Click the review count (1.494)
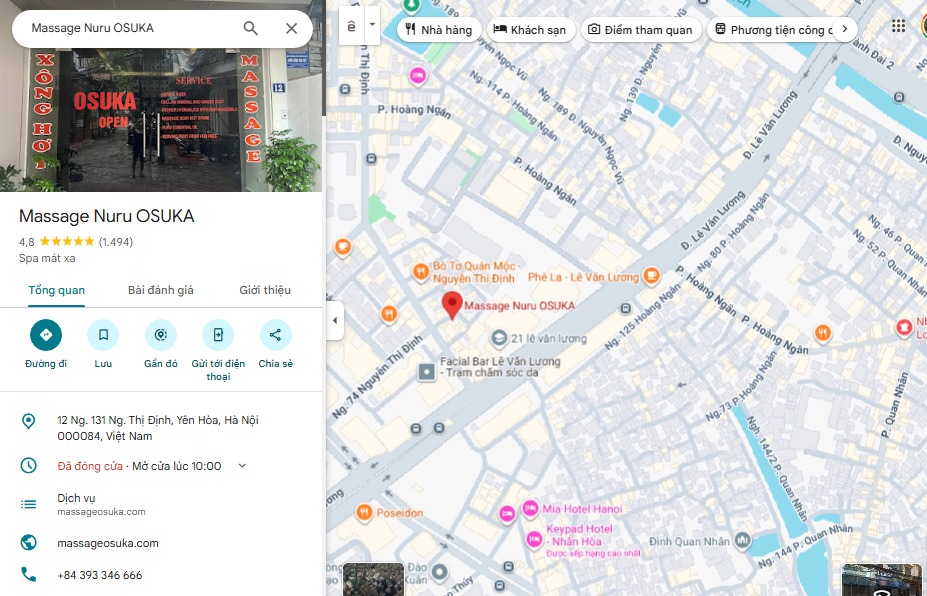The height and width of the screenshot is (596, 927). coord(116,242)
